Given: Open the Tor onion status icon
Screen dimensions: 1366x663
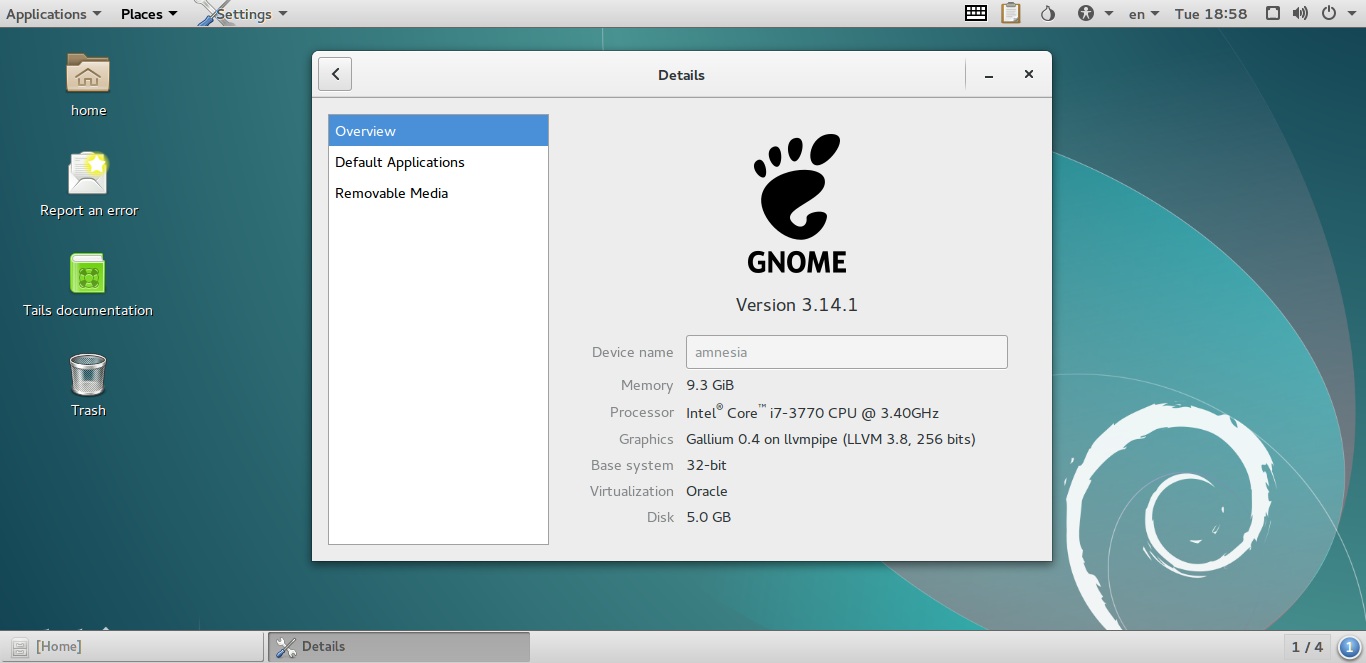Looking at the screenshot, I should pos(1048,14).
